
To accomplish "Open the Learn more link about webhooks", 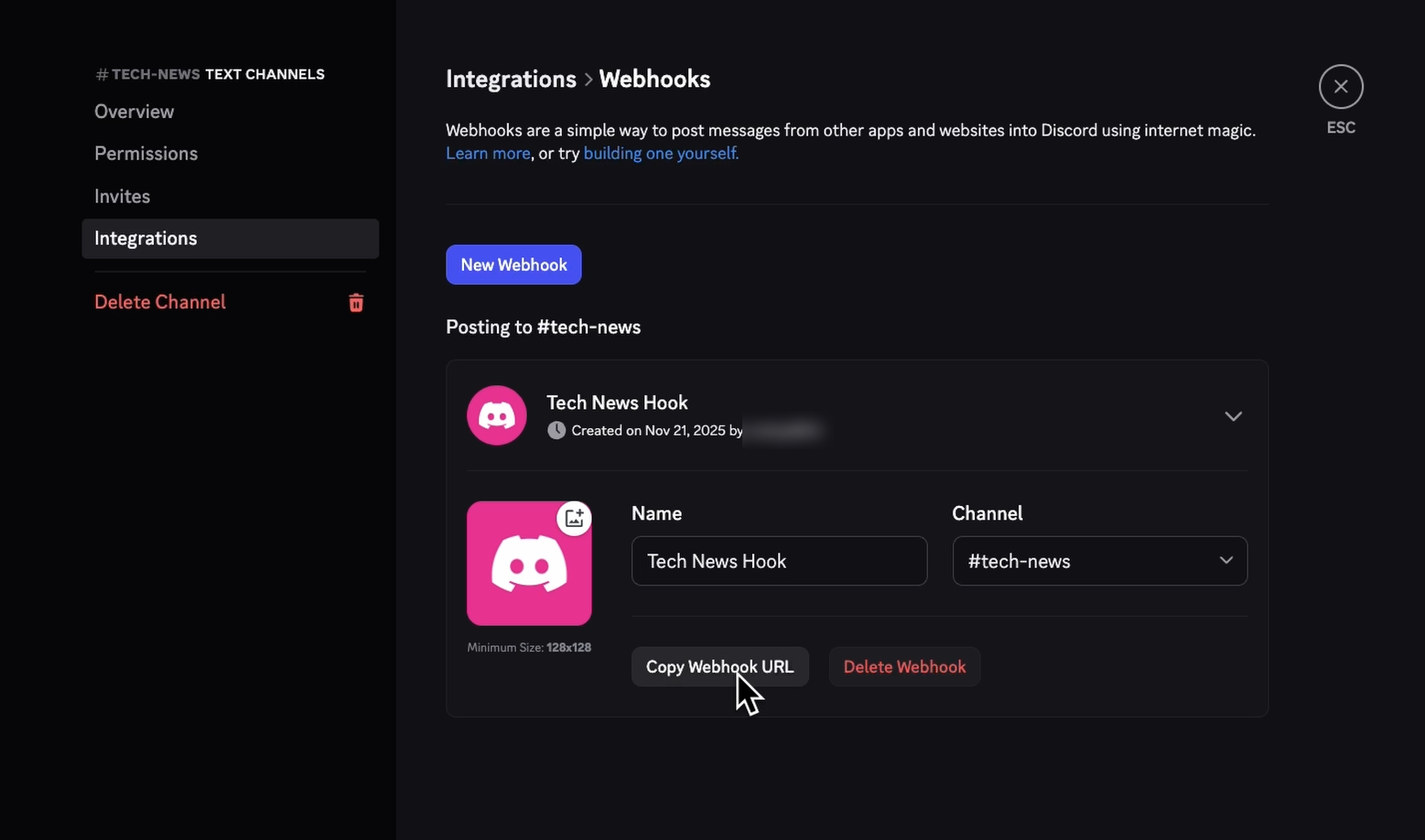I will tap(487, 153).
